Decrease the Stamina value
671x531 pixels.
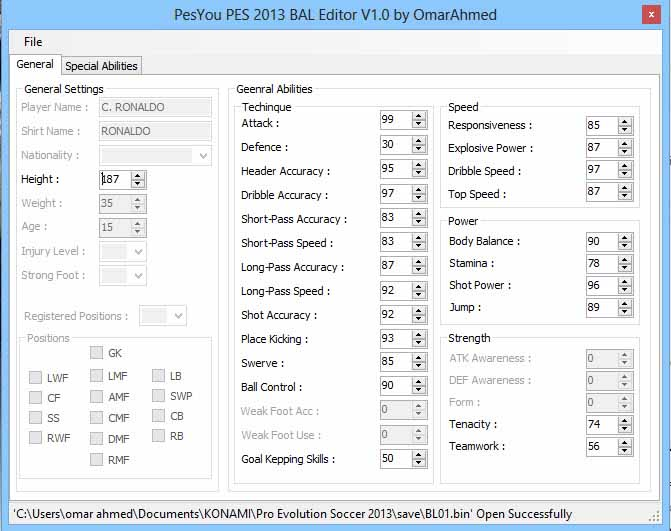625,267
